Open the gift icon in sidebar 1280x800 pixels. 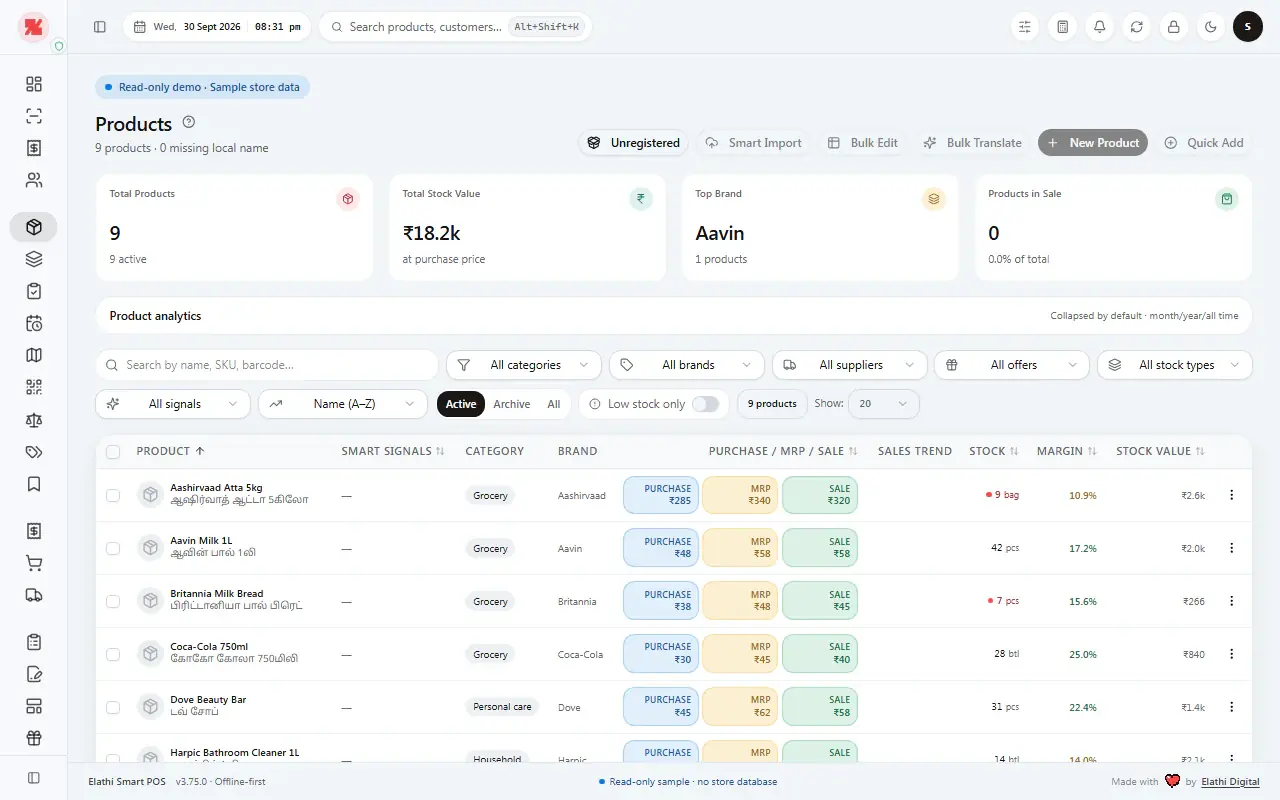click(x=34, y=738)
